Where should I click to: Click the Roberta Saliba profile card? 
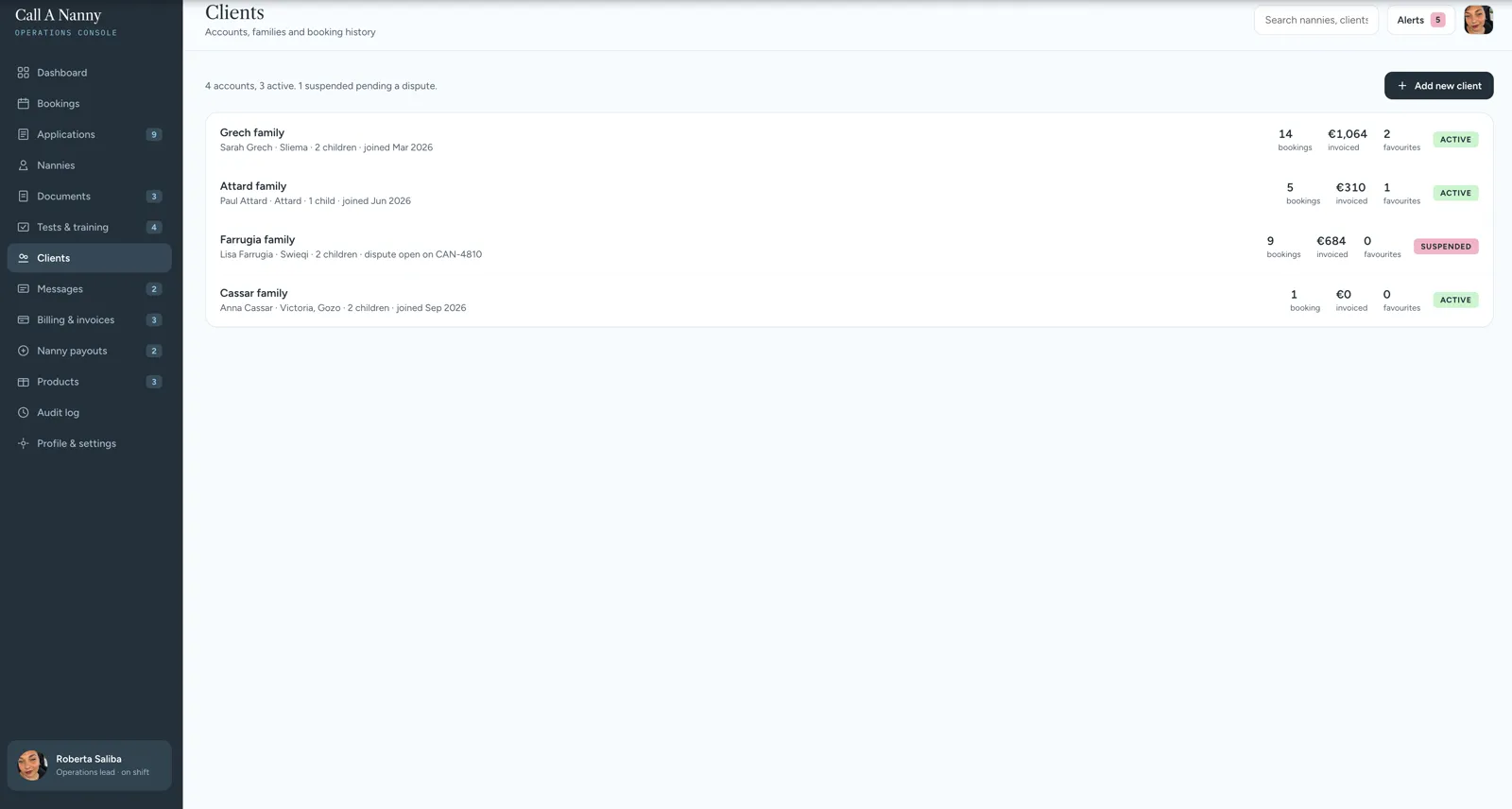(x=90, y=765)
